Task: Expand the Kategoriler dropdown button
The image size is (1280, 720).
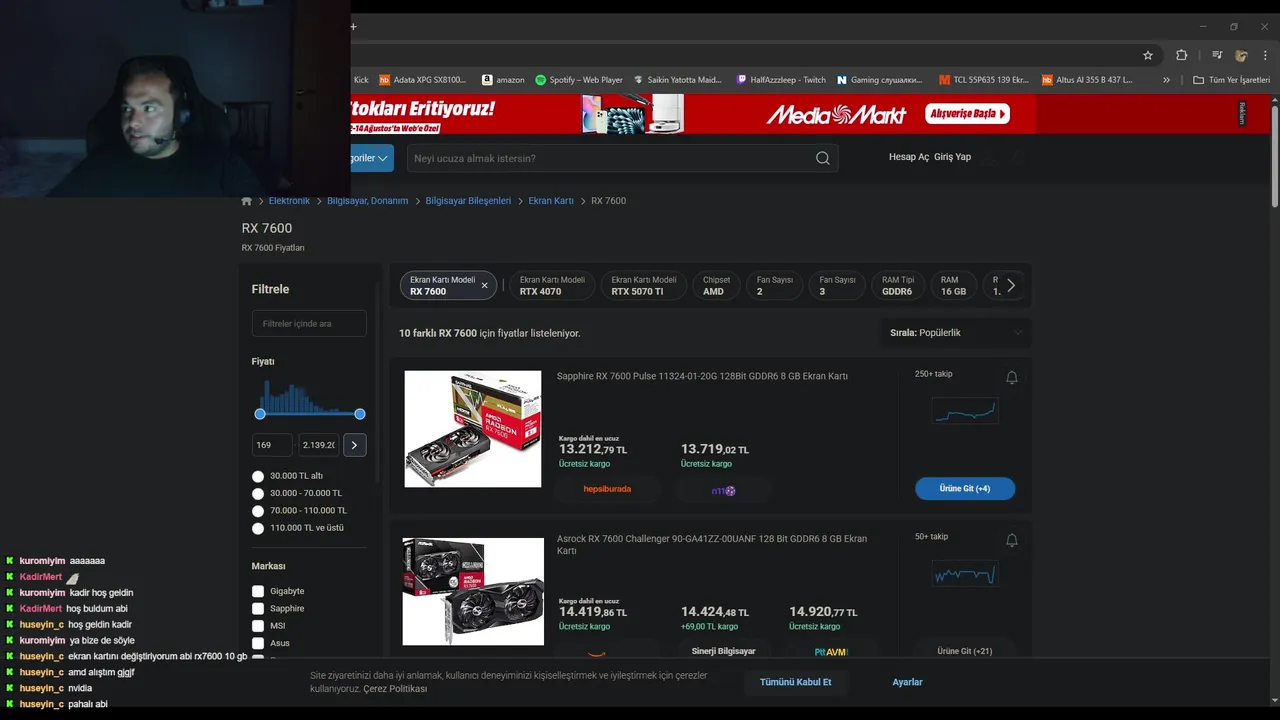Action: point(371,158)
